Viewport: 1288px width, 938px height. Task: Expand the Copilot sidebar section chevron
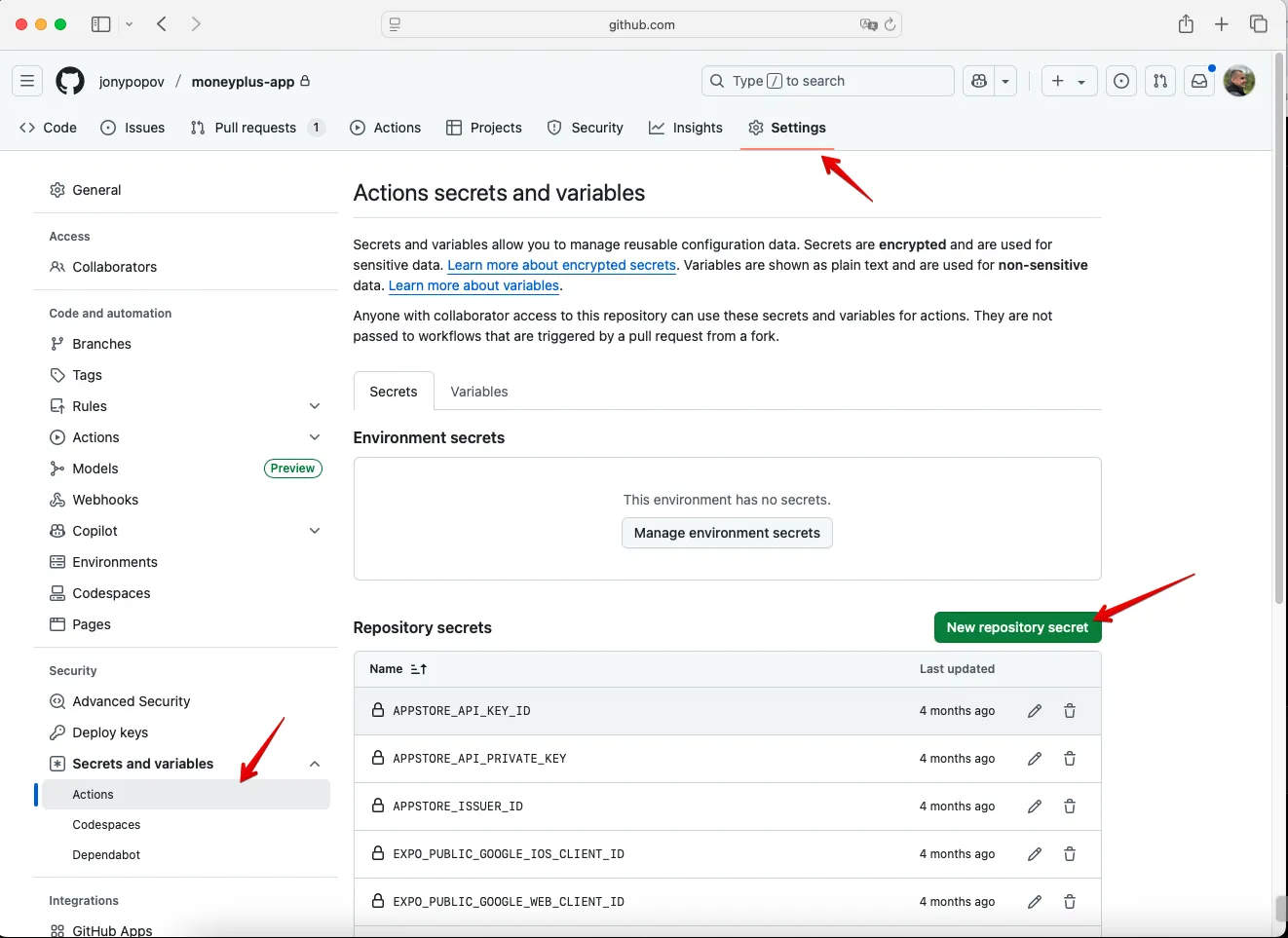coord(315,531)
